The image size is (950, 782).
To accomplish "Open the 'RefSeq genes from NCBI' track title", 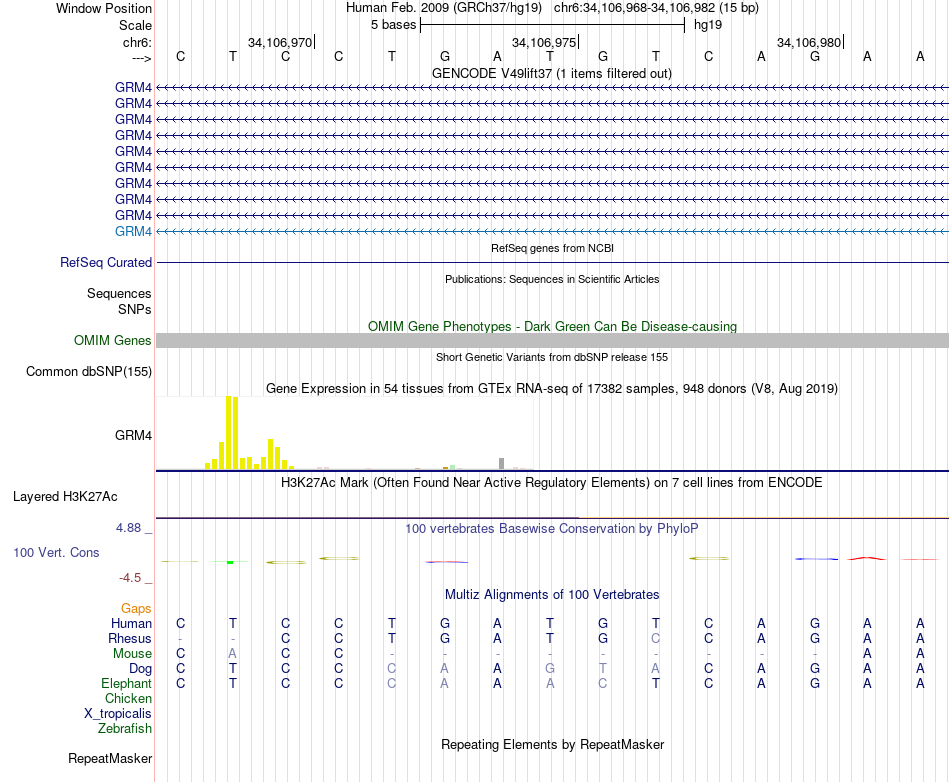I will (552, 248).
